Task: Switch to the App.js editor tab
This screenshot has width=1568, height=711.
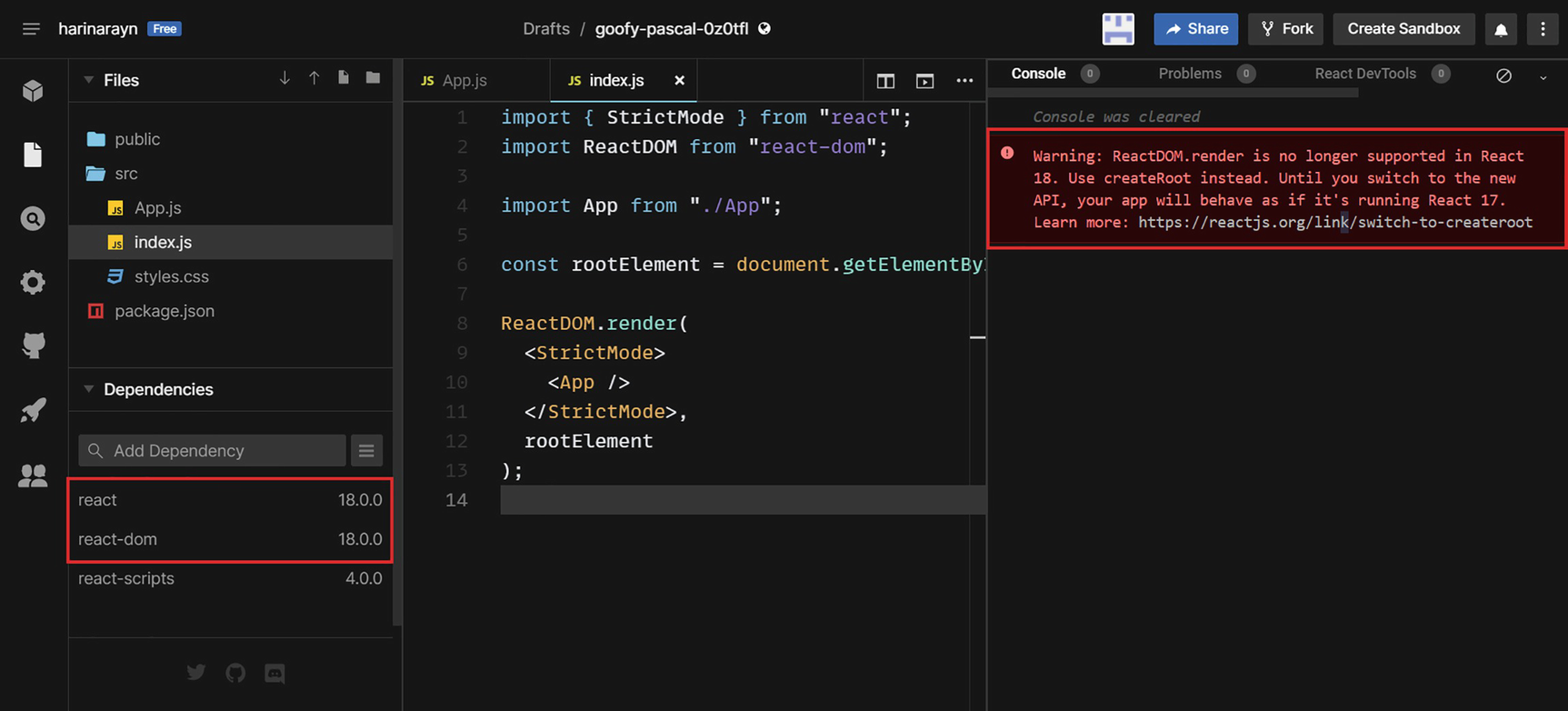Action: pyautogui.click(x=464, y=80)
